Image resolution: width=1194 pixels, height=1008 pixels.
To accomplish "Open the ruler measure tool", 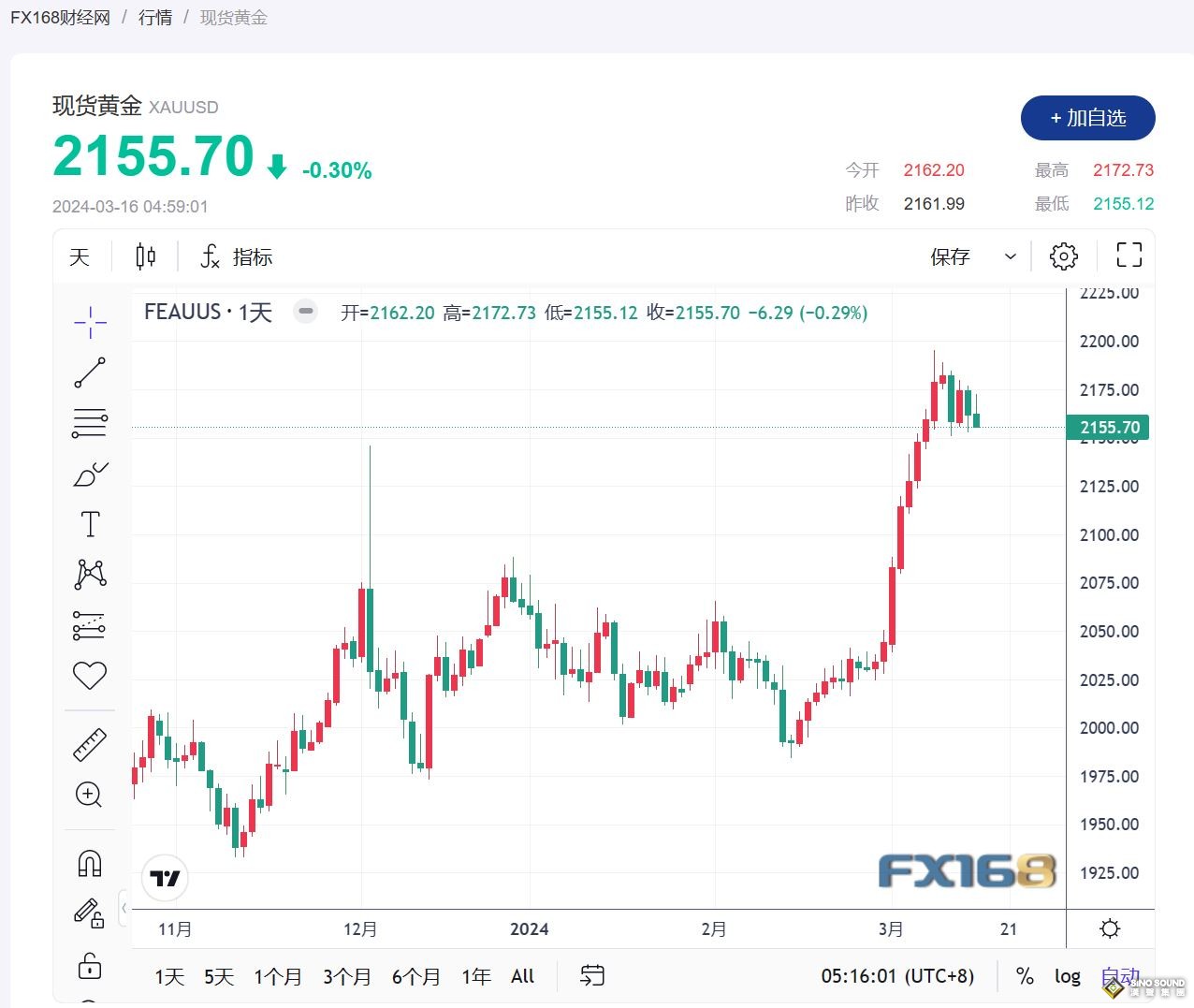I will [90, 745].
